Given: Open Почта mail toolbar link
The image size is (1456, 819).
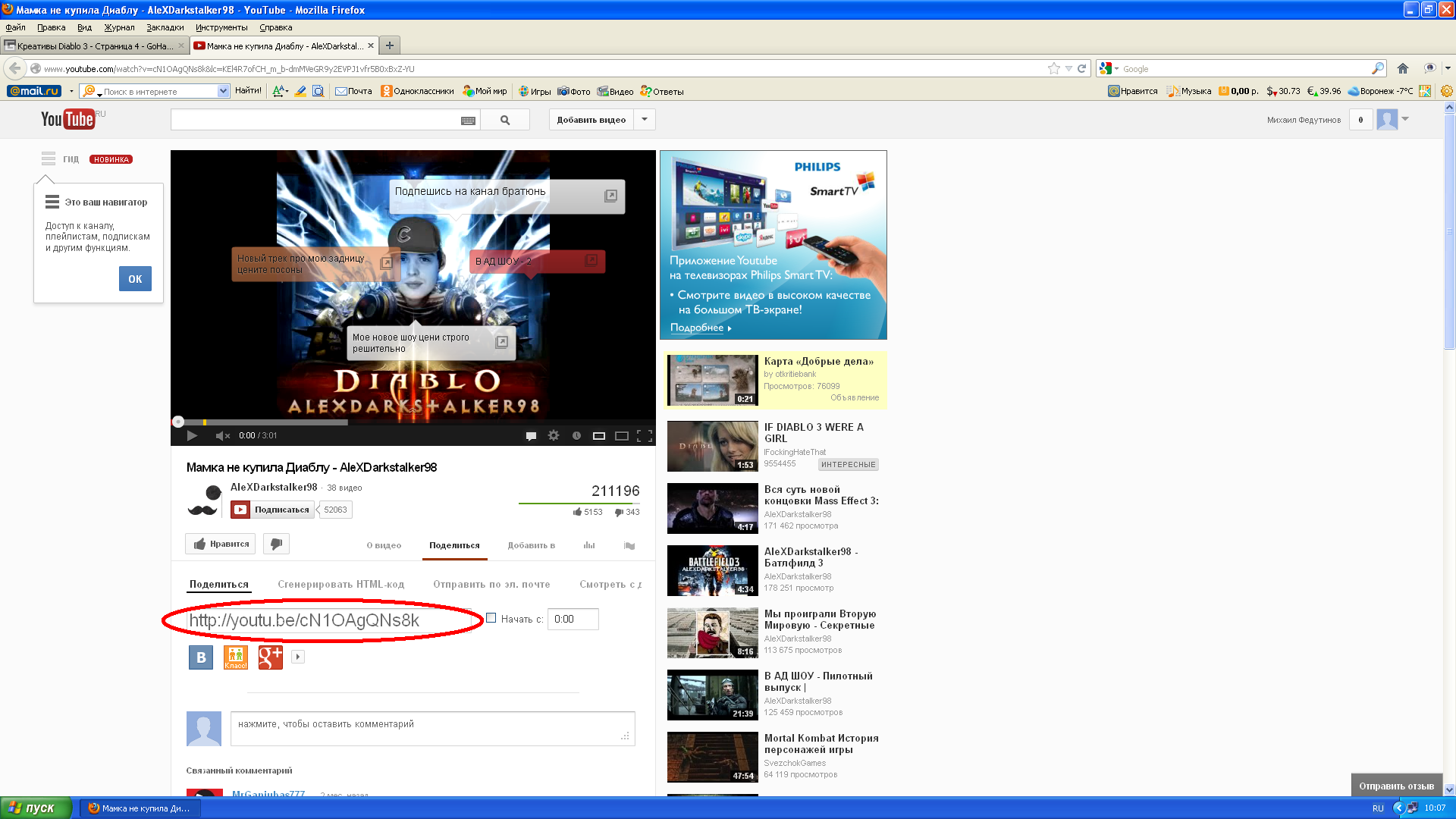Looking at the screenshot, I should (354, 91).
